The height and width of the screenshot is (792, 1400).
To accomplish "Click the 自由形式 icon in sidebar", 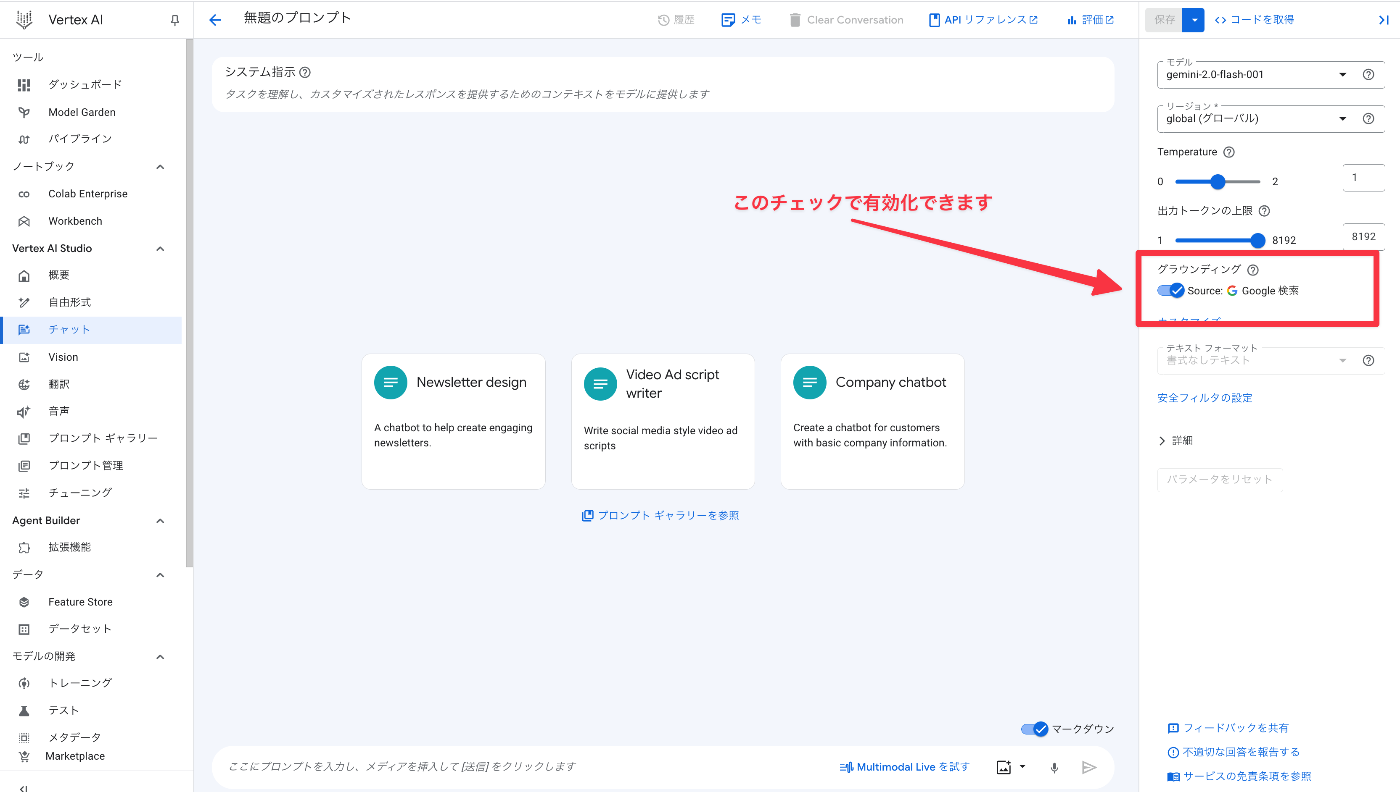I will [25, 302].
